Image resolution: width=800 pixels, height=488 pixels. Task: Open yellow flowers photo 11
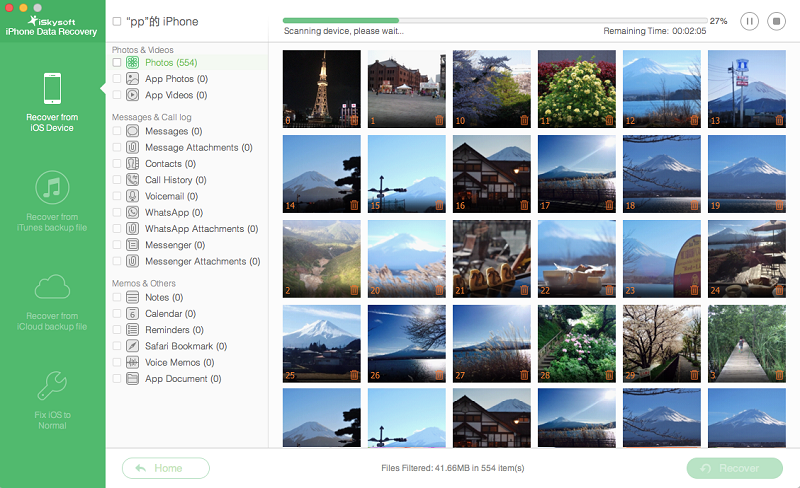click(x=577, y=89)
